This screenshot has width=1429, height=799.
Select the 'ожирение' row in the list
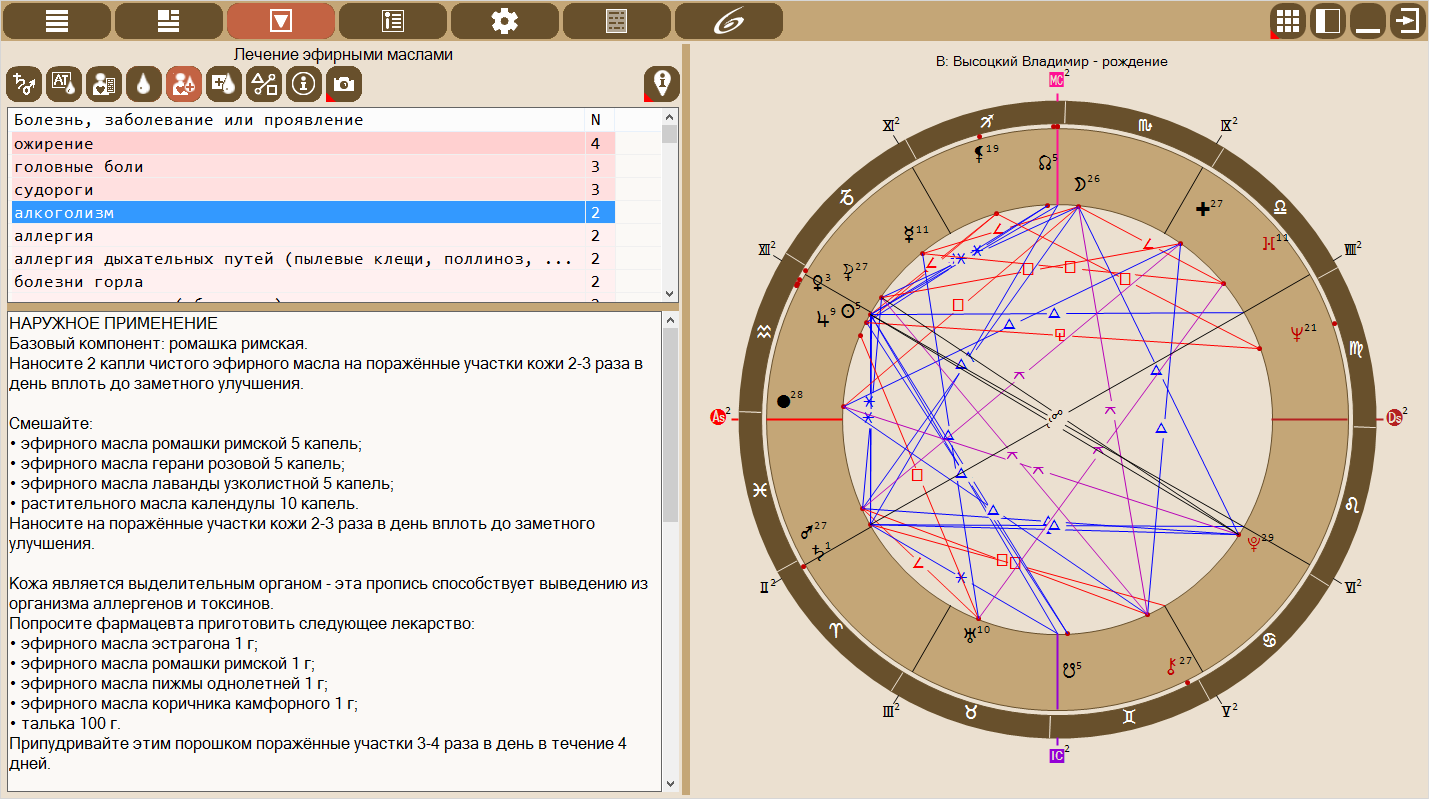pos(297,144)
